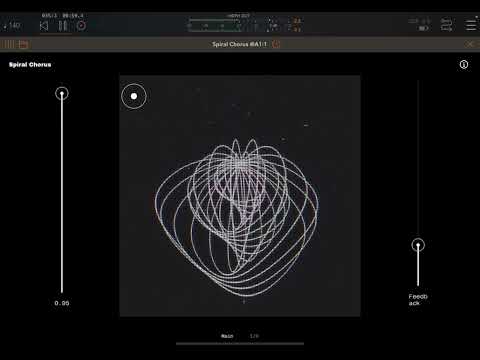The height and width of the screenshot is (360, 480).
Task: Click the 0.95 value readout
Action: (62, 303)
